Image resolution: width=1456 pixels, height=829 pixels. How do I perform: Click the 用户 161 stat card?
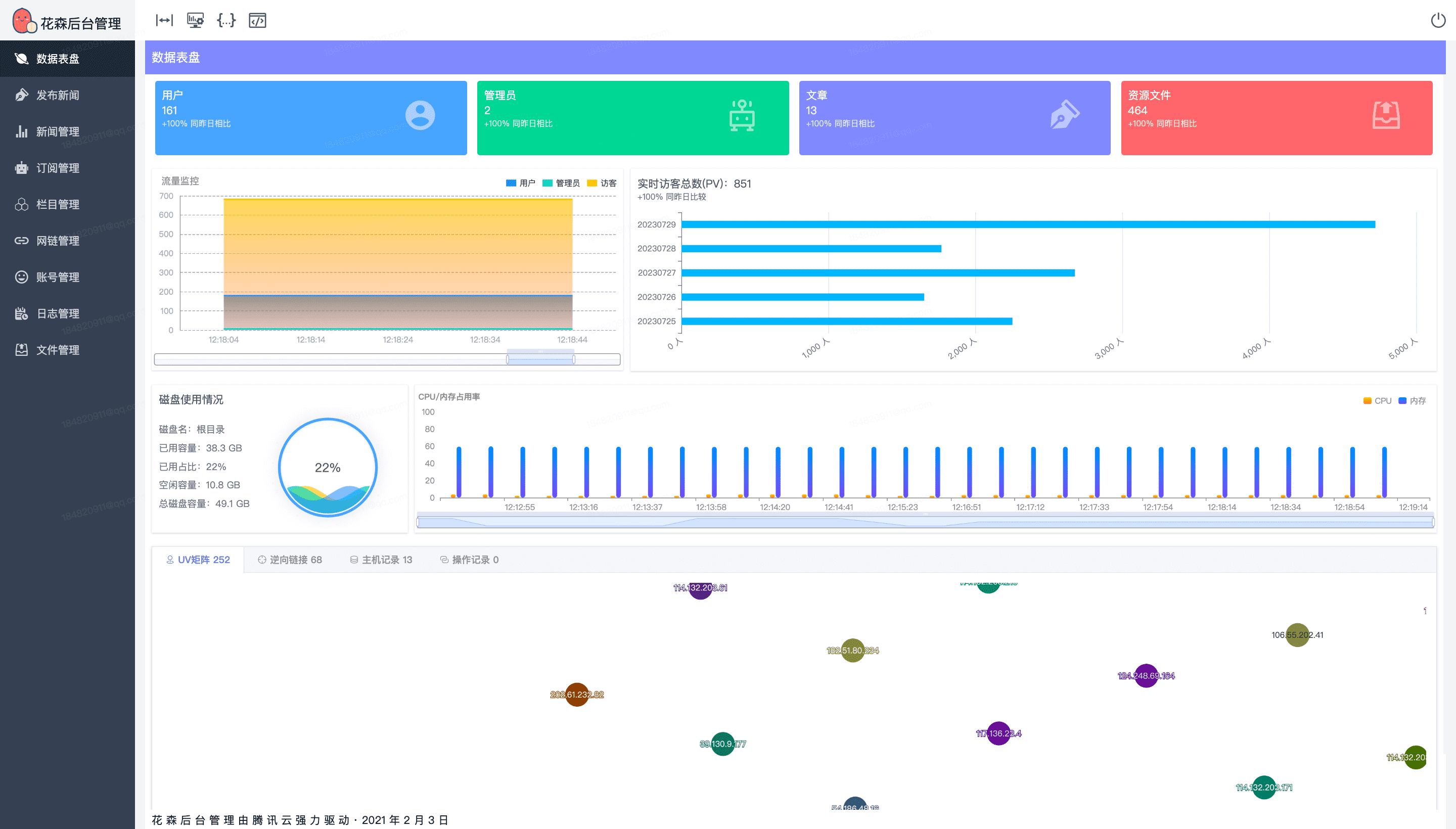[x=311, y=118]
